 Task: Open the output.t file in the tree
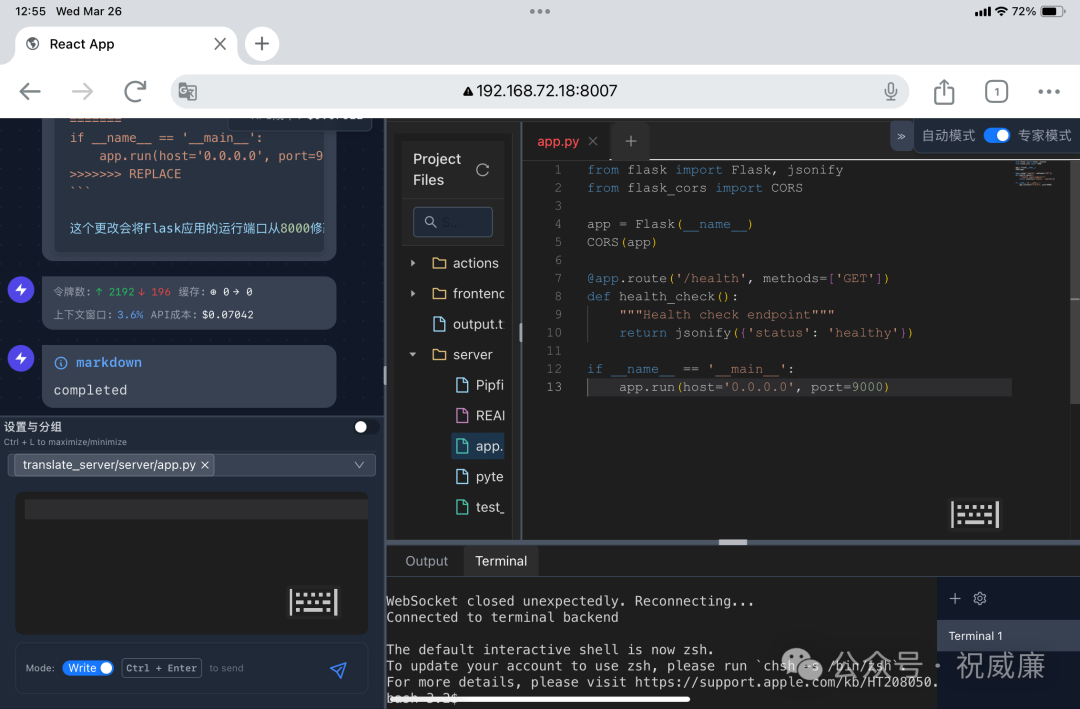(468, 324)
